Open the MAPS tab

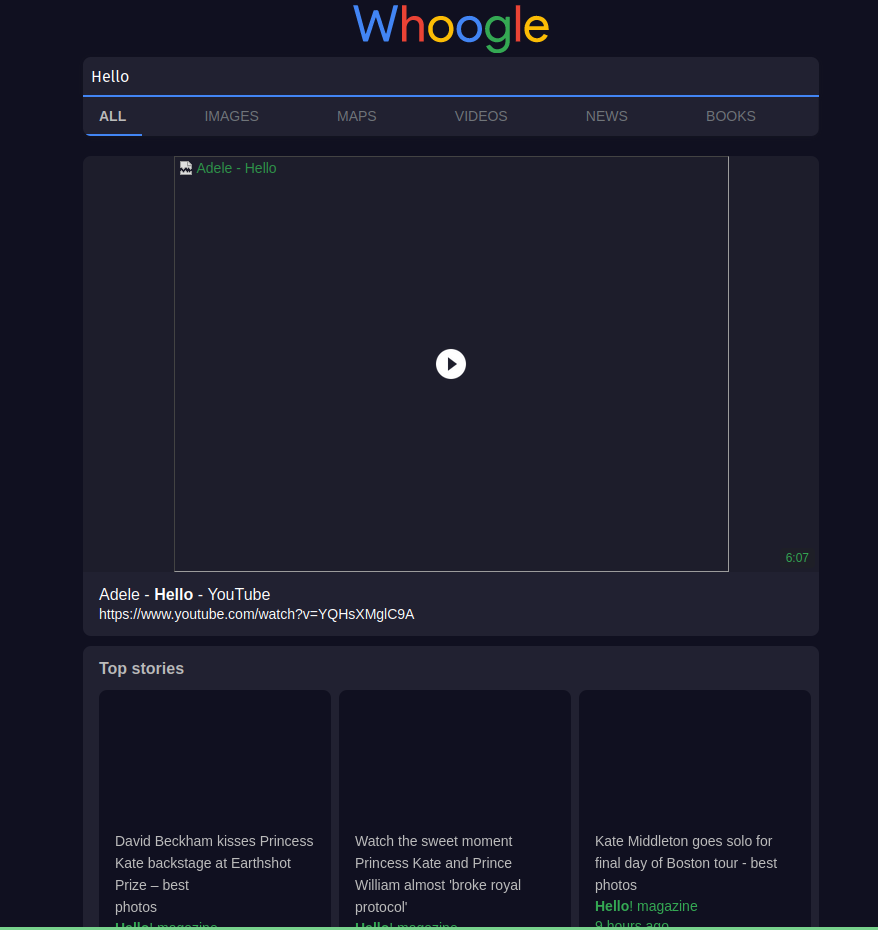(357, 116)
